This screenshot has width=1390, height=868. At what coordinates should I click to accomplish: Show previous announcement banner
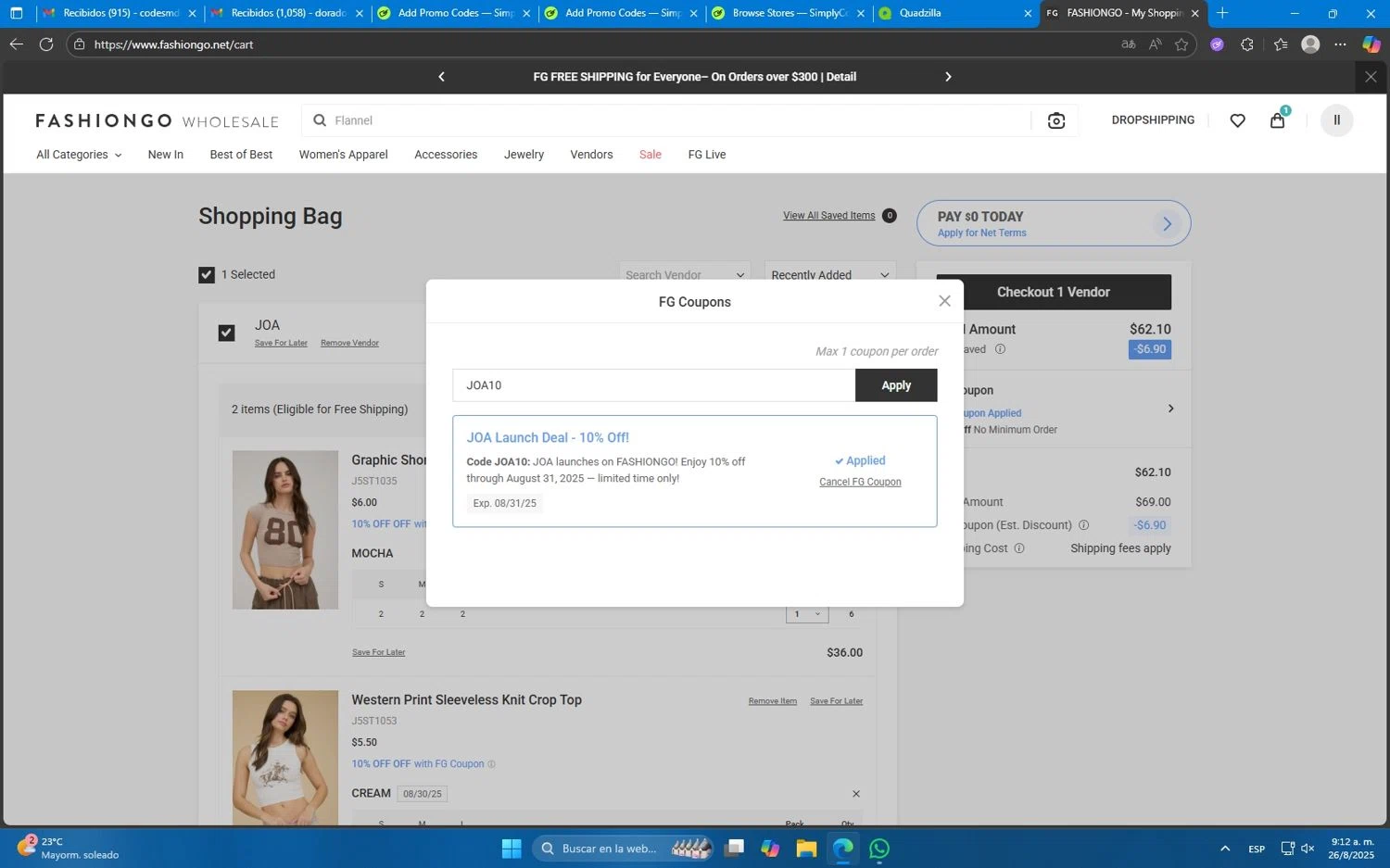[x=441, y=77]
